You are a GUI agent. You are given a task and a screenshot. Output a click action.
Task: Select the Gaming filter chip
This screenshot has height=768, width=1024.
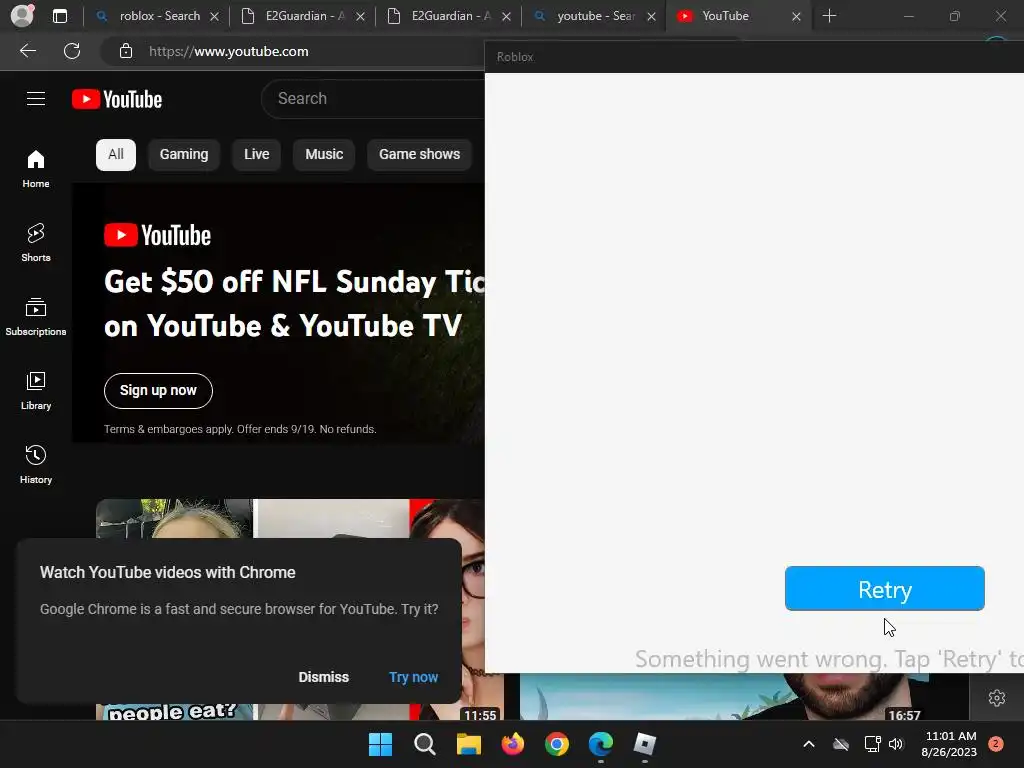coord(184,155)
